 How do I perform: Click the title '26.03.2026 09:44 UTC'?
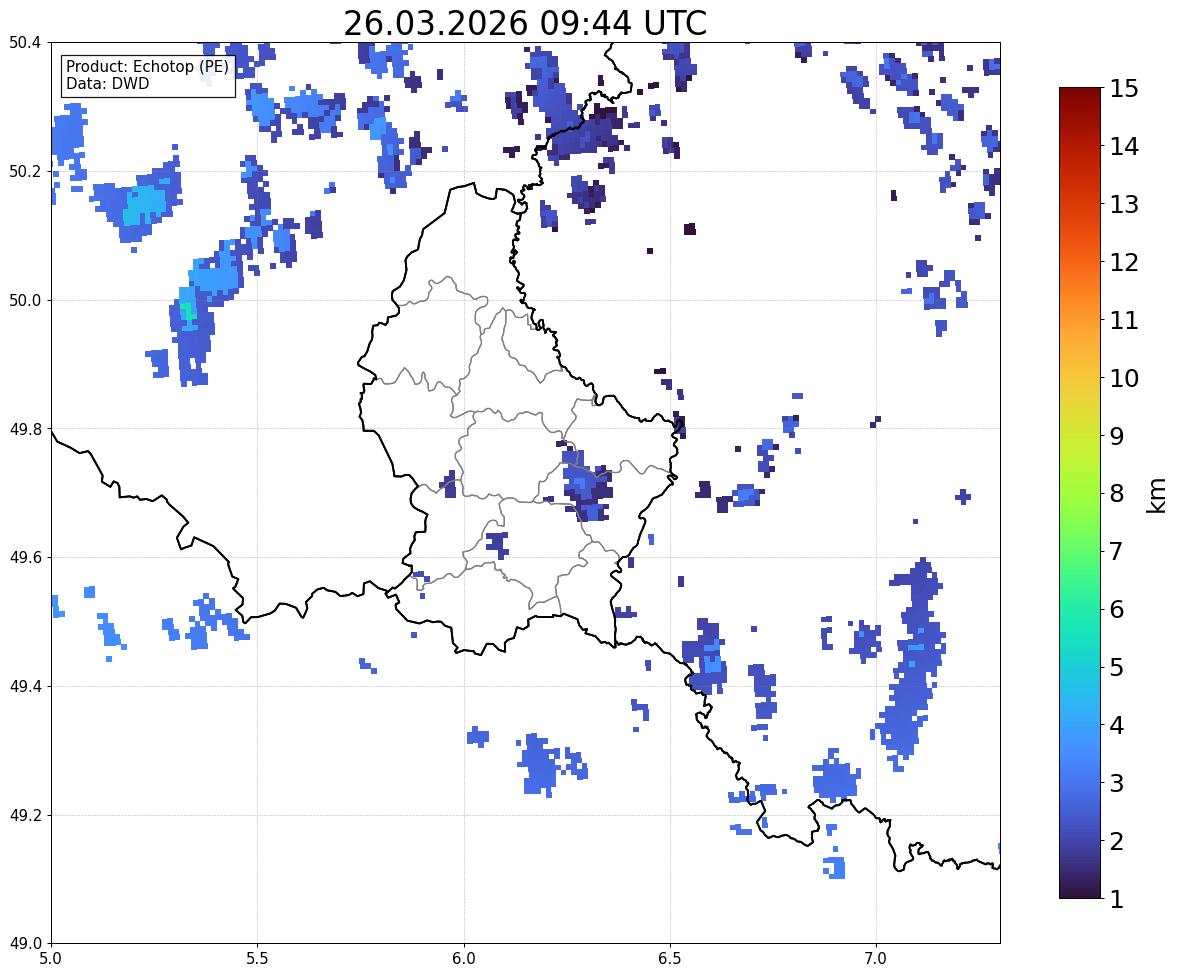pyautogui.click(x=525, y=23)
